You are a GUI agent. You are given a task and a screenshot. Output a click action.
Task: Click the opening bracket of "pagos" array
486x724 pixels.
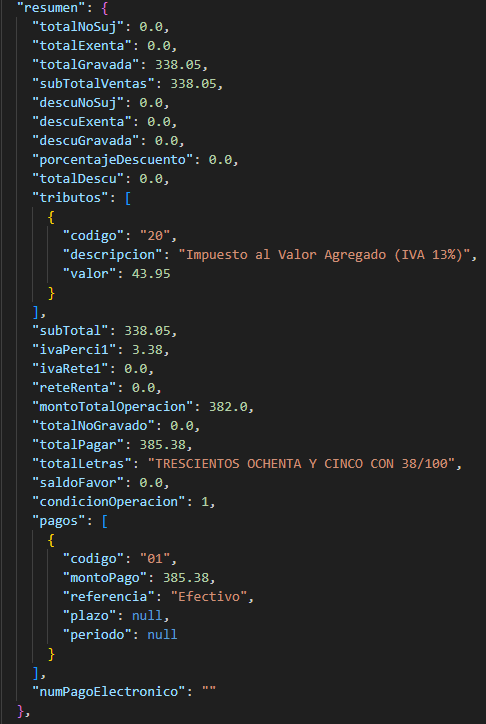coord(104,521)
